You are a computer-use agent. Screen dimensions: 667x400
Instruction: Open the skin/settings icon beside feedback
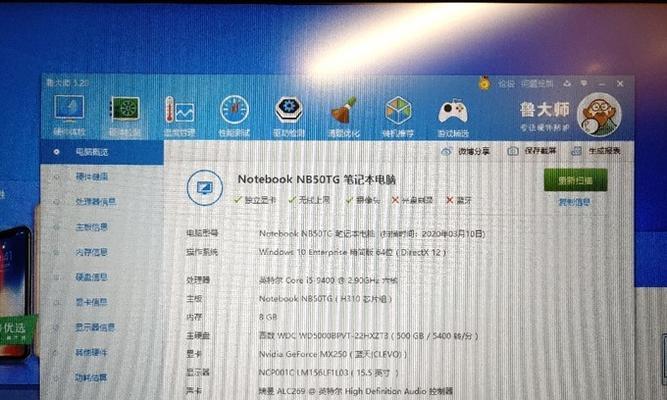tap(567, 83)
